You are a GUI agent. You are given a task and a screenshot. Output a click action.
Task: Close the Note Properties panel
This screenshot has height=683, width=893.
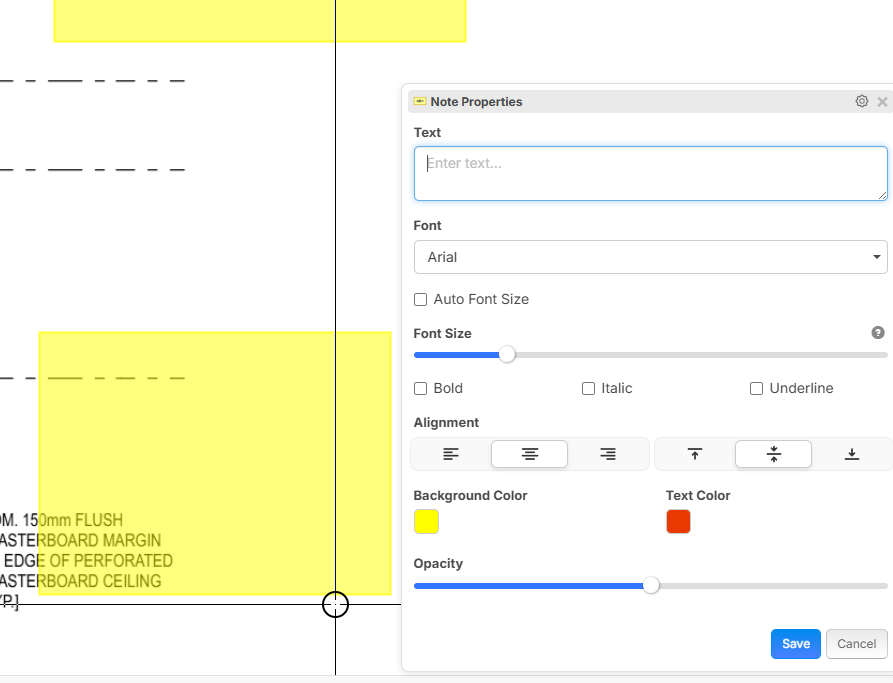882,102
